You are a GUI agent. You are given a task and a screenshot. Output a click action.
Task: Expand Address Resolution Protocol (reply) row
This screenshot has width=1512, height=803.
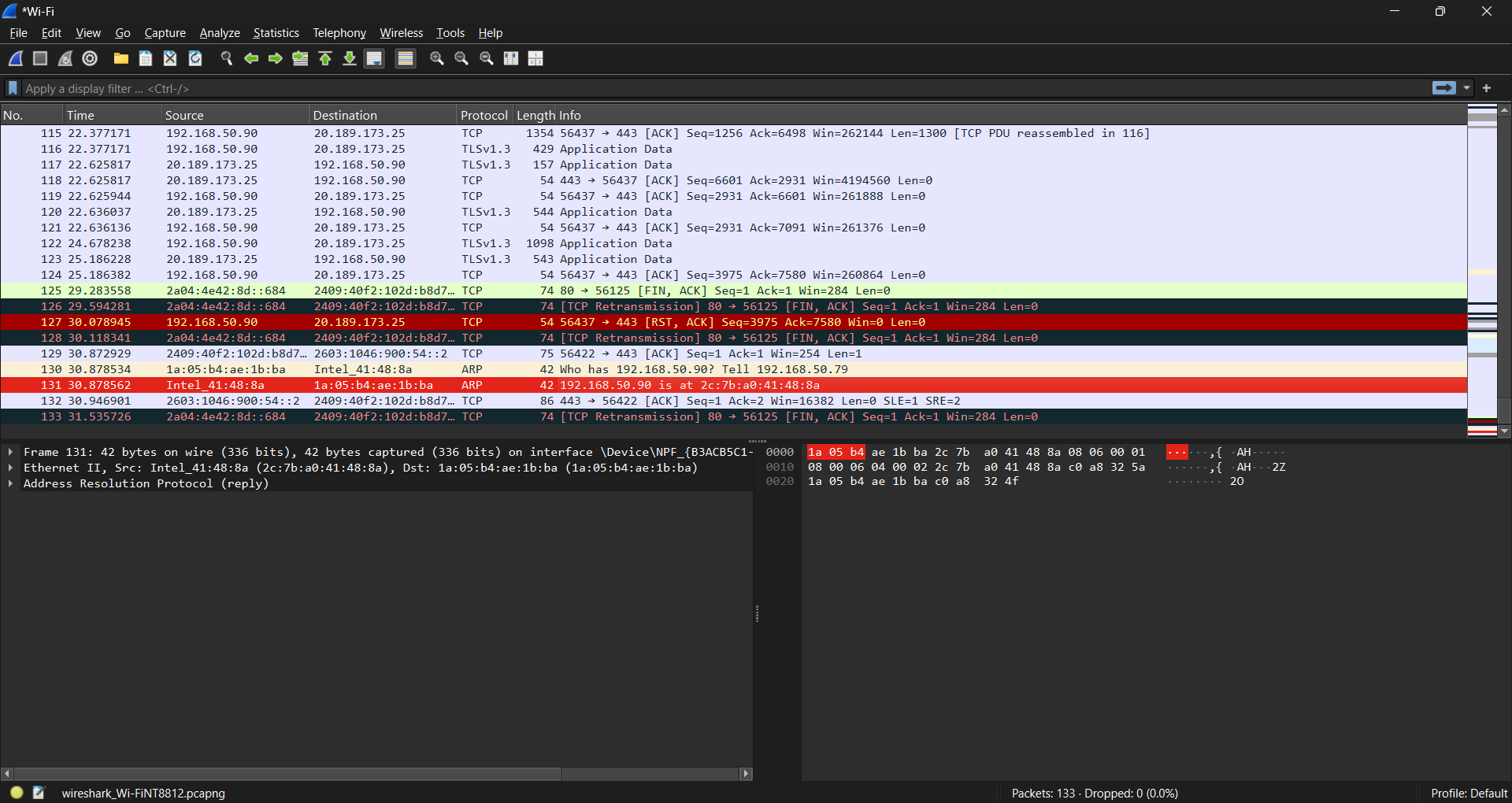click(x=10, y=483)
